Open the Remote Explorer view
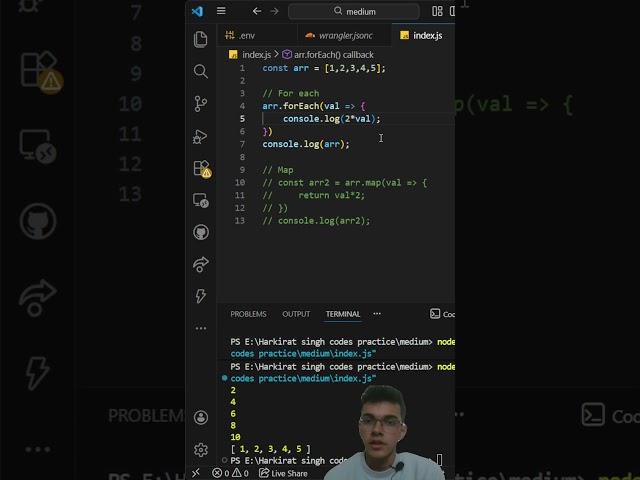This screenshot has width=640, height=480. (x=201, y=200)
